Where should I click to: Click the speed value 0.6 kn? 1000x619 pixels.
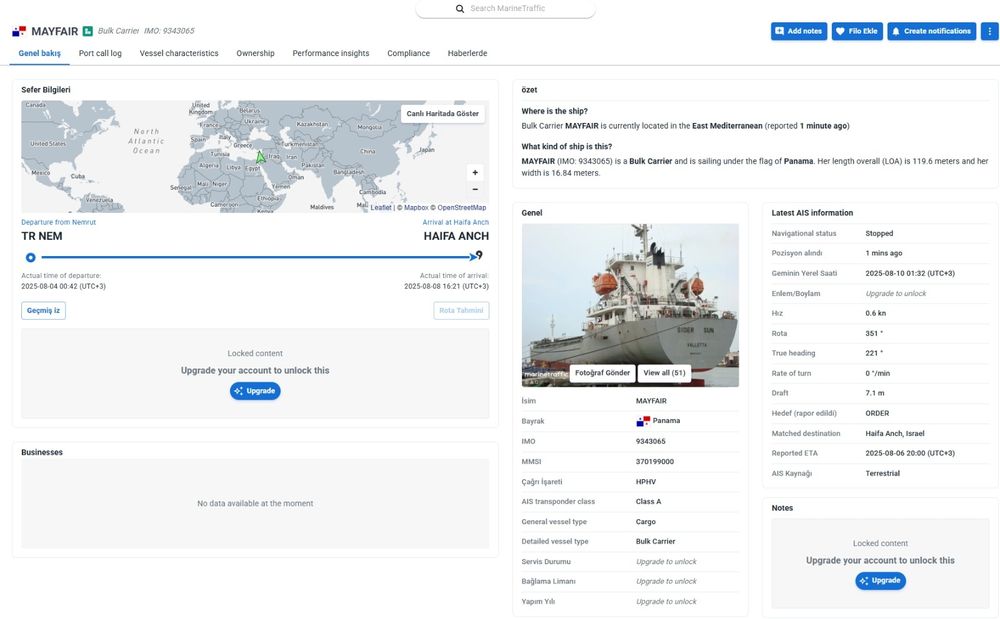pos(876,314)
